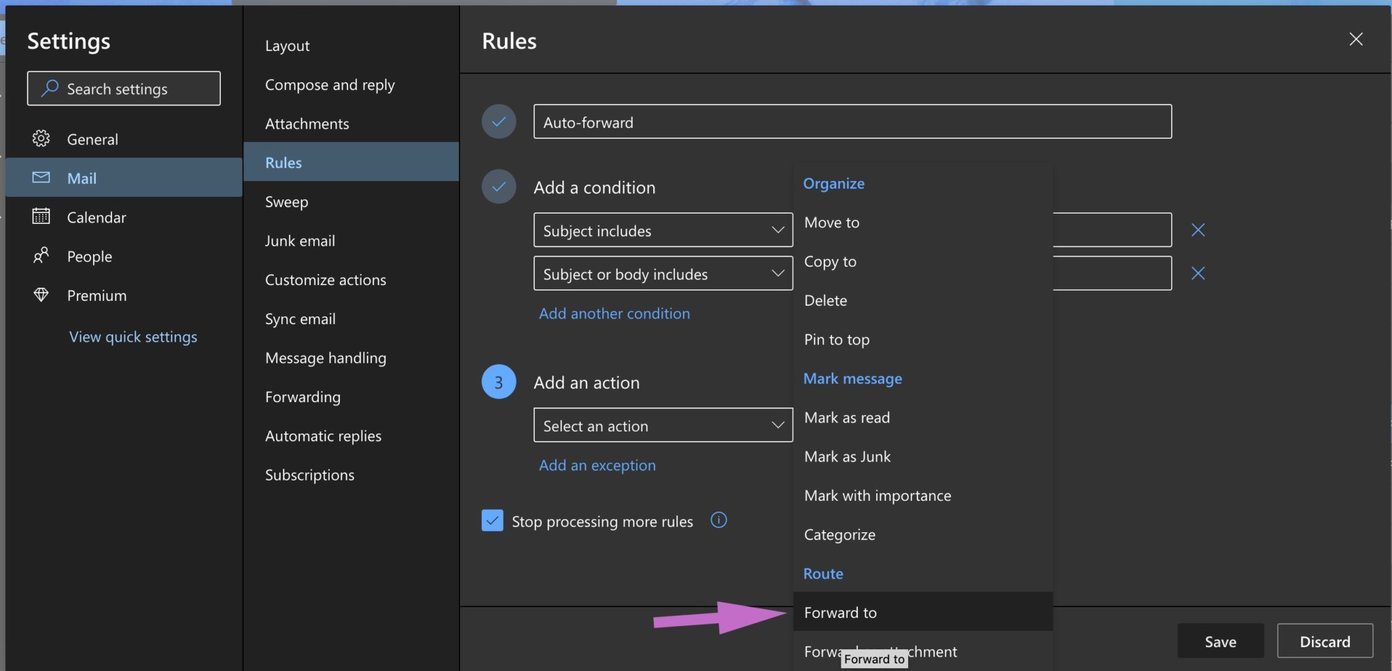The image size is (1392, 671).
Task: Choose Forward to from action menu
Action: coord(923,612)
